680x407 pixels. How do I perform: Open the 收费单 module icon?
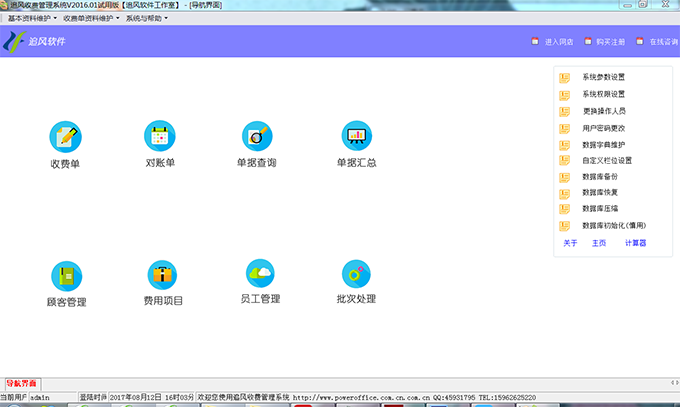click(65, 137)
